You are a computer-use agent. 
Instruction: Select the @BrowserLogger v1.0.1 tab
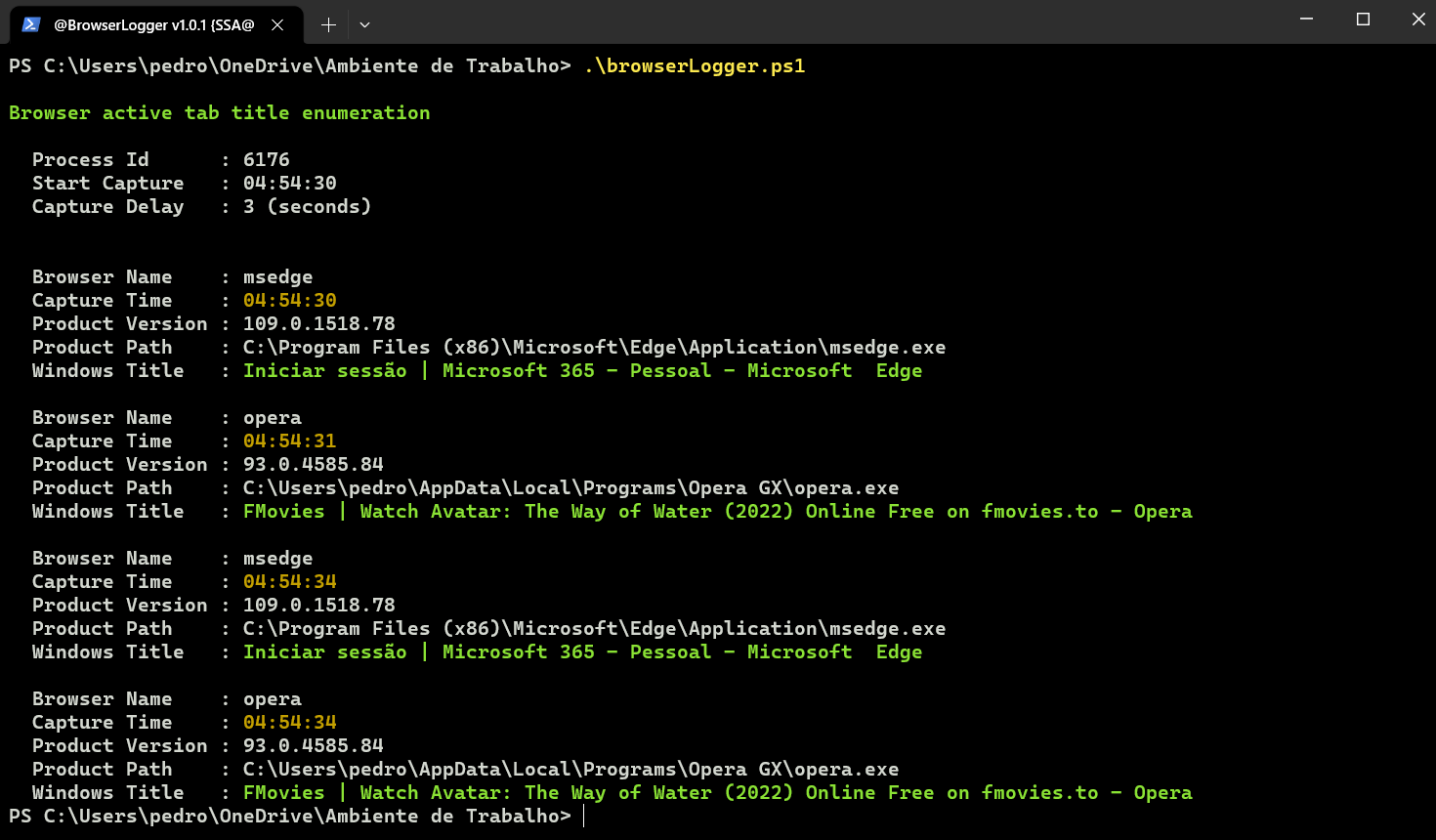tap(155, 24)
